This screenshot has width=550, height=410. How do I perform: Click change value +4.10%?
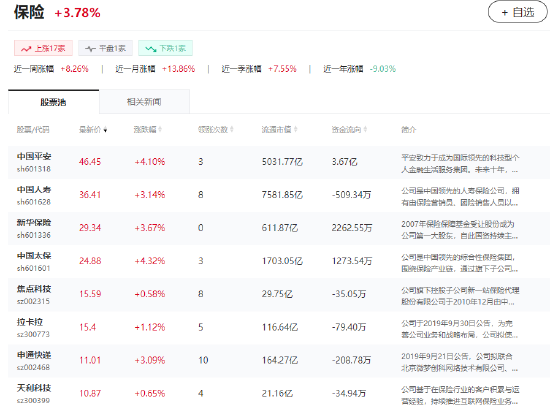tap(150, 162)
